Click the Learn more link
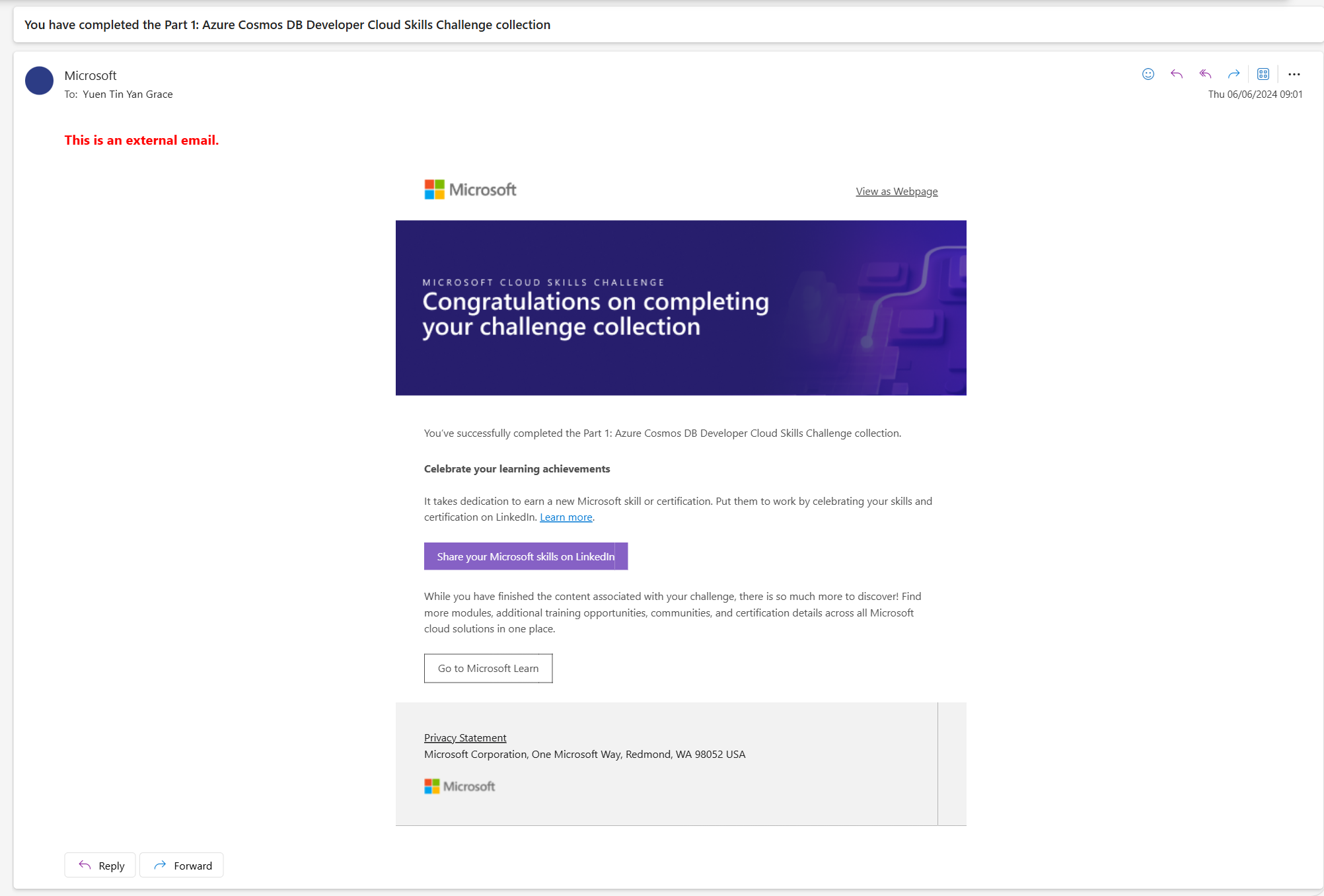1324x896 pixels. [566, 517]
